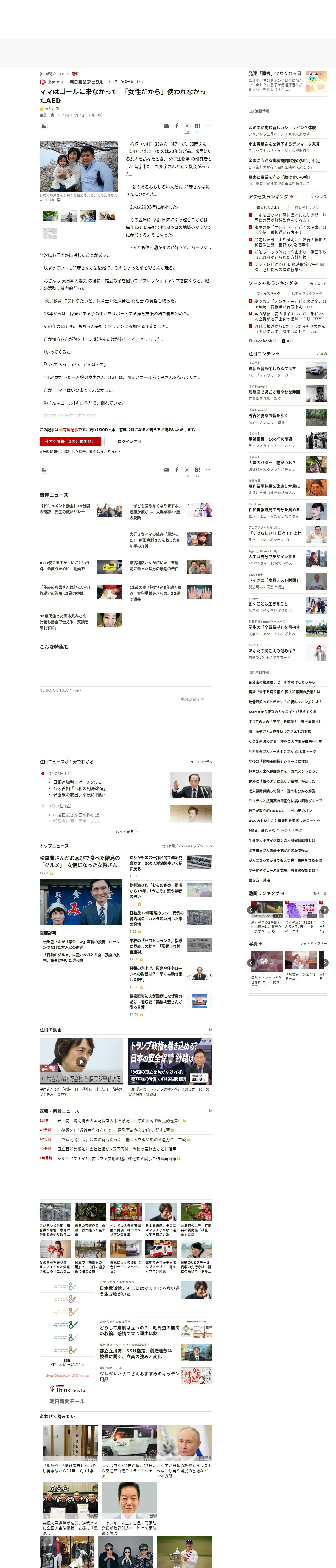This screenshot has width=336, height=1568.
Task: Click the red arrow beside アクセスランキング
Action: (x=292, y=197)
